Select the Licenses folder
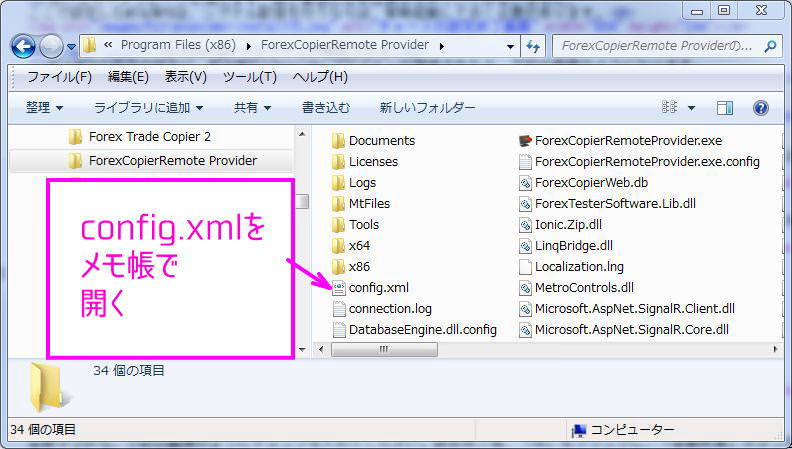Screen dimensions: 792x449 (365, 162)
